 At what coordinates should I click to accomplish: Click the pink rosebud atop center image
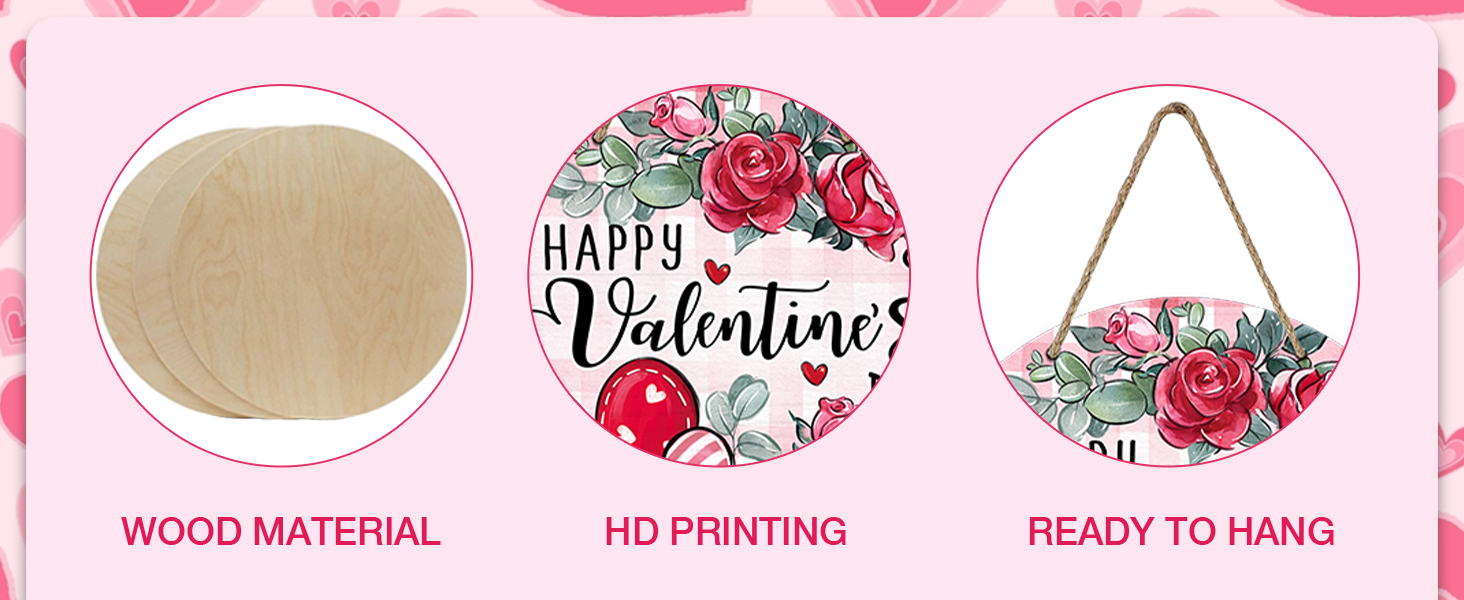(x=679, y=116)
